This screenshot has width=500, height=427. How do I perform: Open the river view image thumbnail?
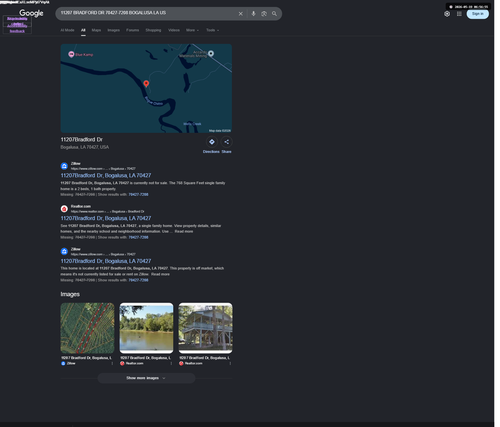coord(146,328)
